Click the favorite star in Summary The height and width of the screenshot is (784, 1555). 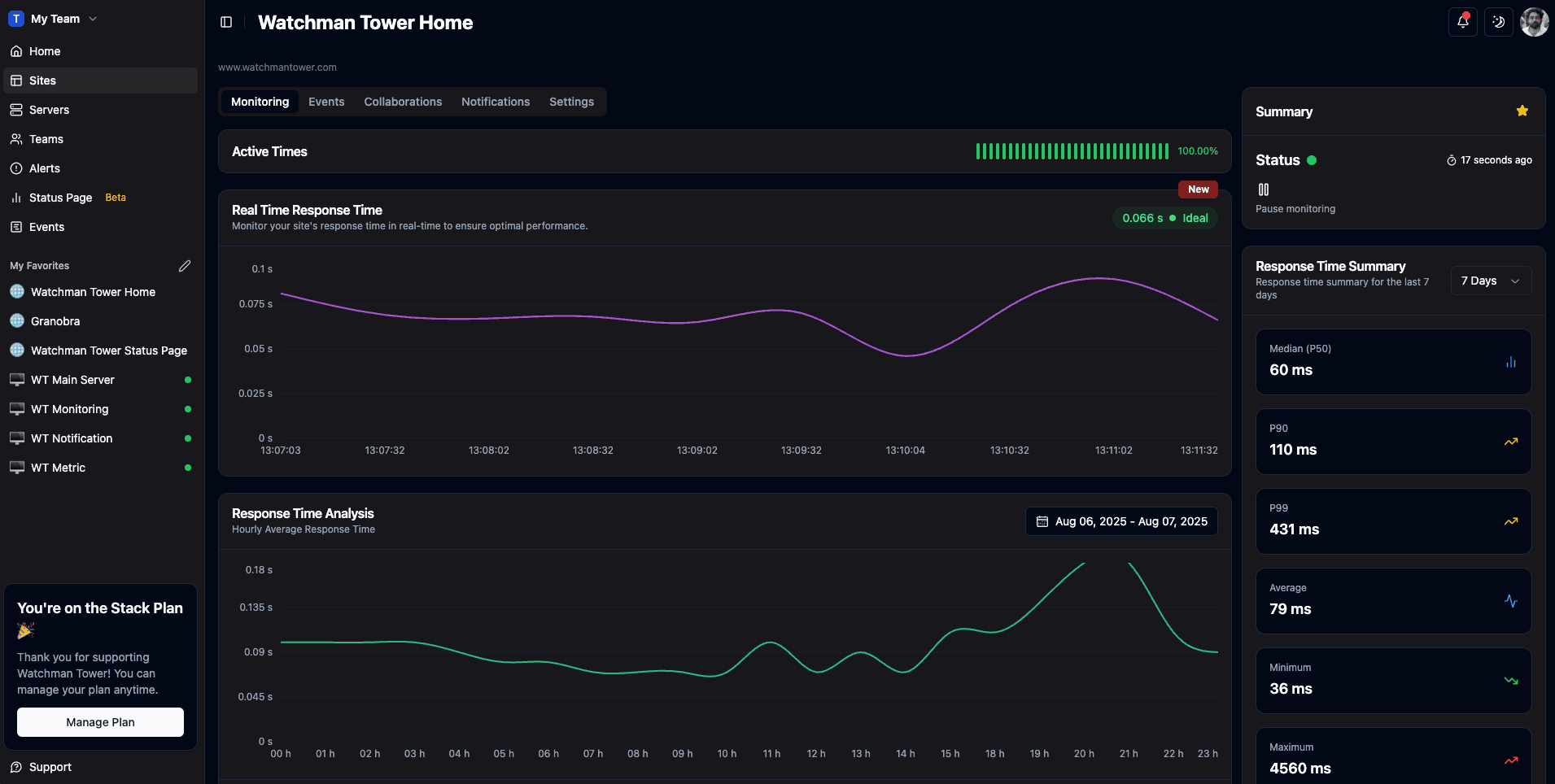point(1522,111)
